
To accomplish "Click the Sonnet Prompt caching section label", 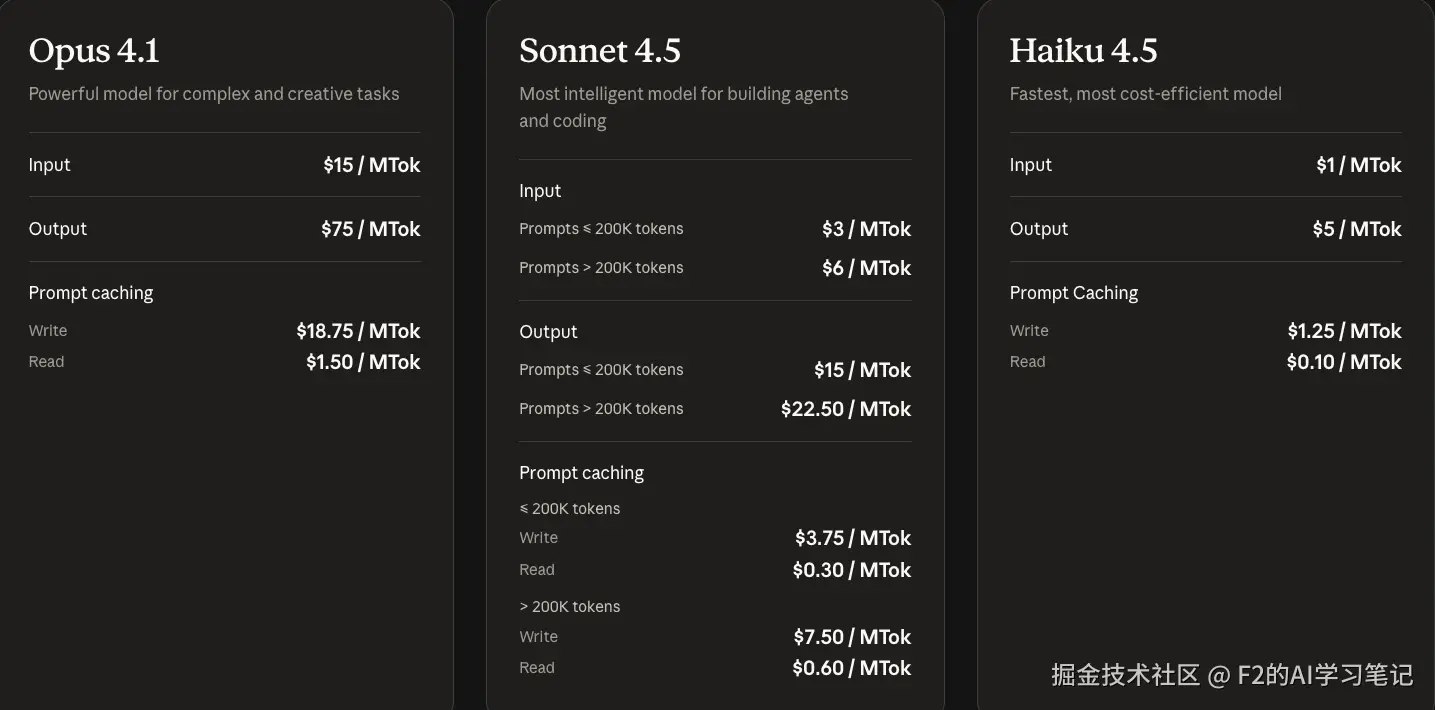I will 581,473.
